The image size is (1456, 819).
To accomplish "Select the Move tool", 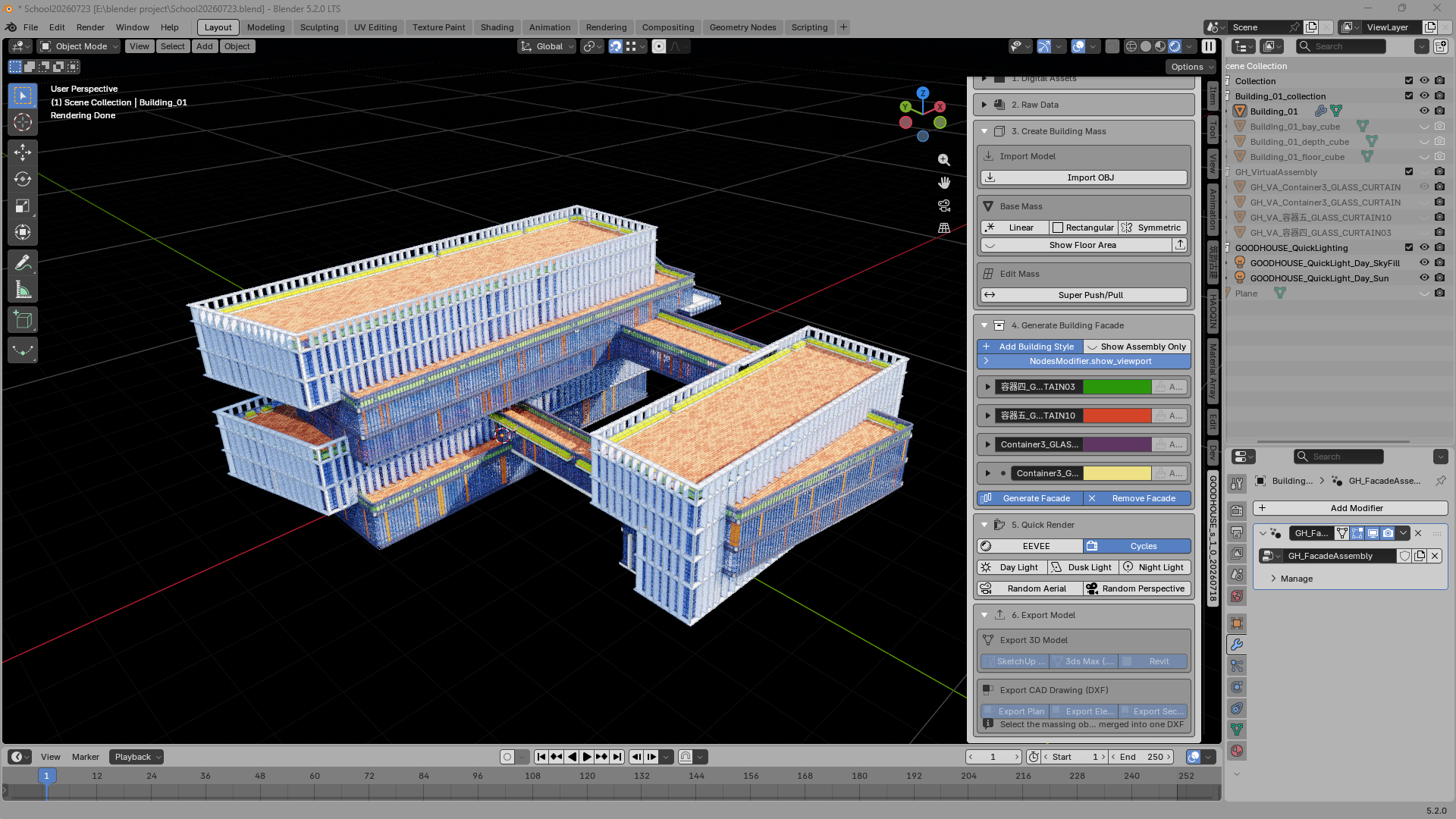I will point(23,152).
